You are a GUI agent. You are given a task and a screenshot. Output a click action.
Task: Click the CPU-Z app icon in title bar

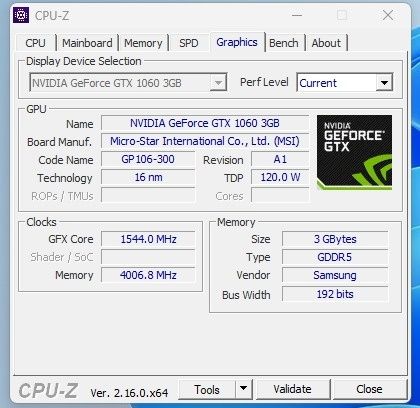pyautogui.click(x=21, y=15)
